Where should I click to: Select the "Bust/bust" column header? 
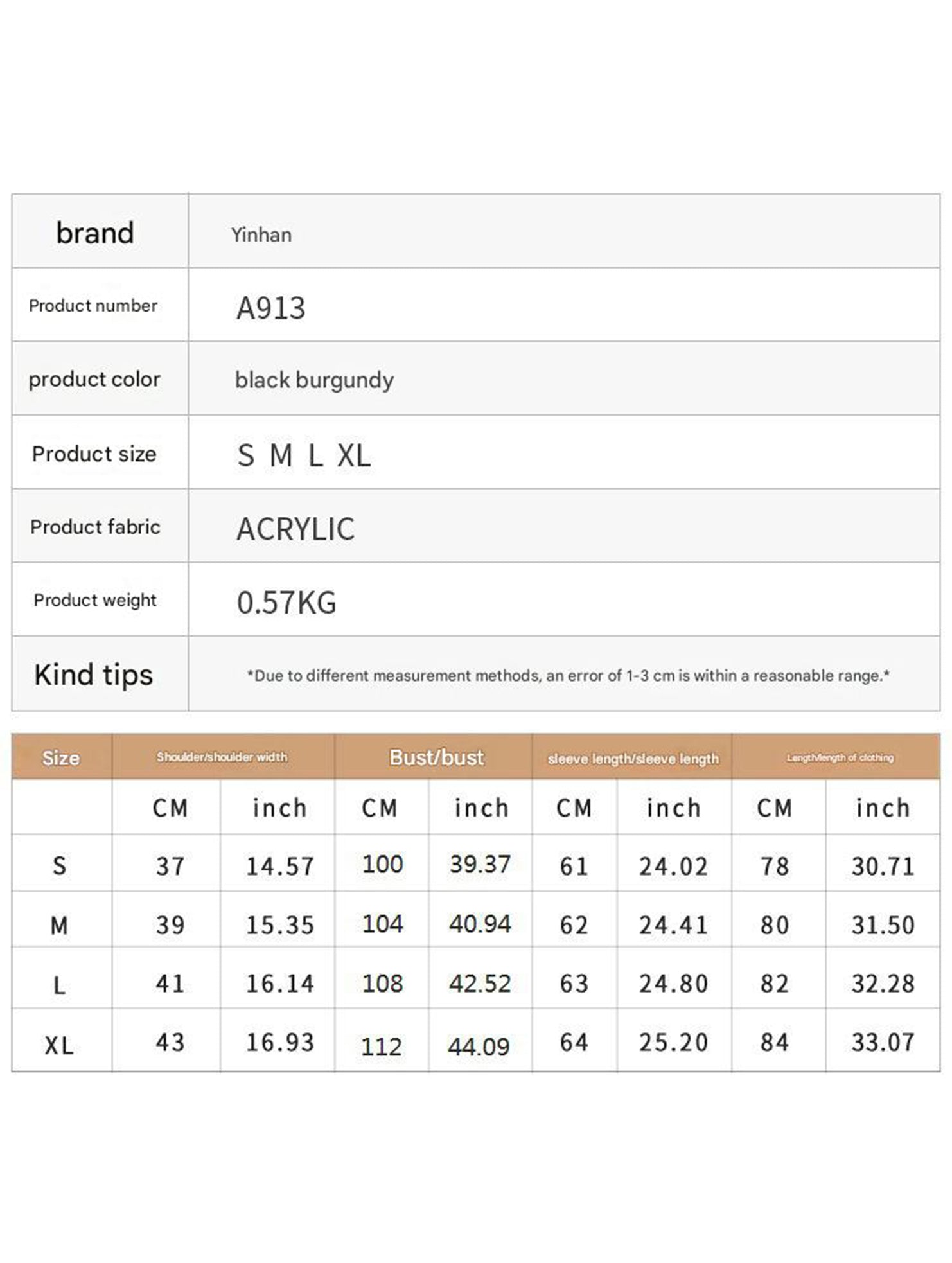[x=436, y=758]
